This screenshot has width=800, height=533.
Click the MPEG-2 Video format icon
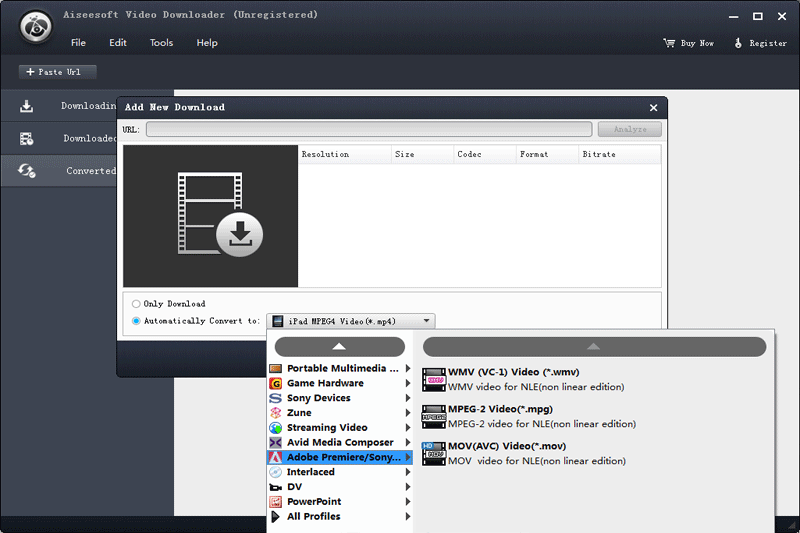tap(434, 417)
